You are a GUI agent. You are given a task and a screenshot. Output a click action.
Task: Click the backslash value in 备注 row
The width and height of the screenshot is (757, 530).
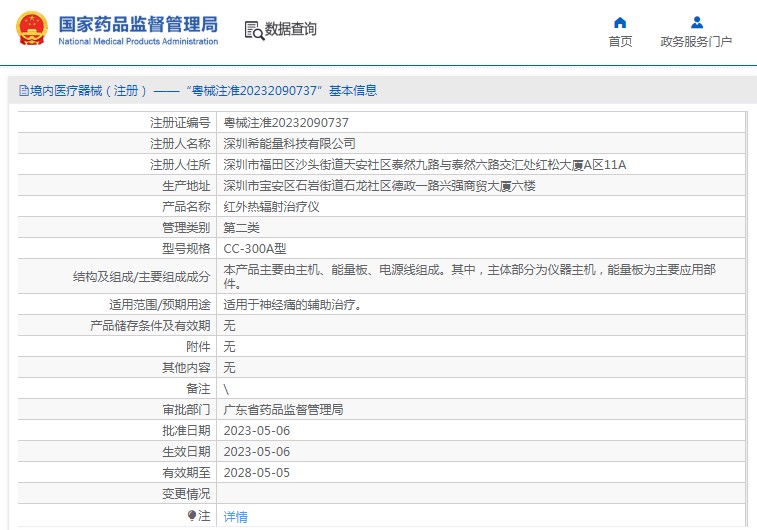(x=226, y=389)
